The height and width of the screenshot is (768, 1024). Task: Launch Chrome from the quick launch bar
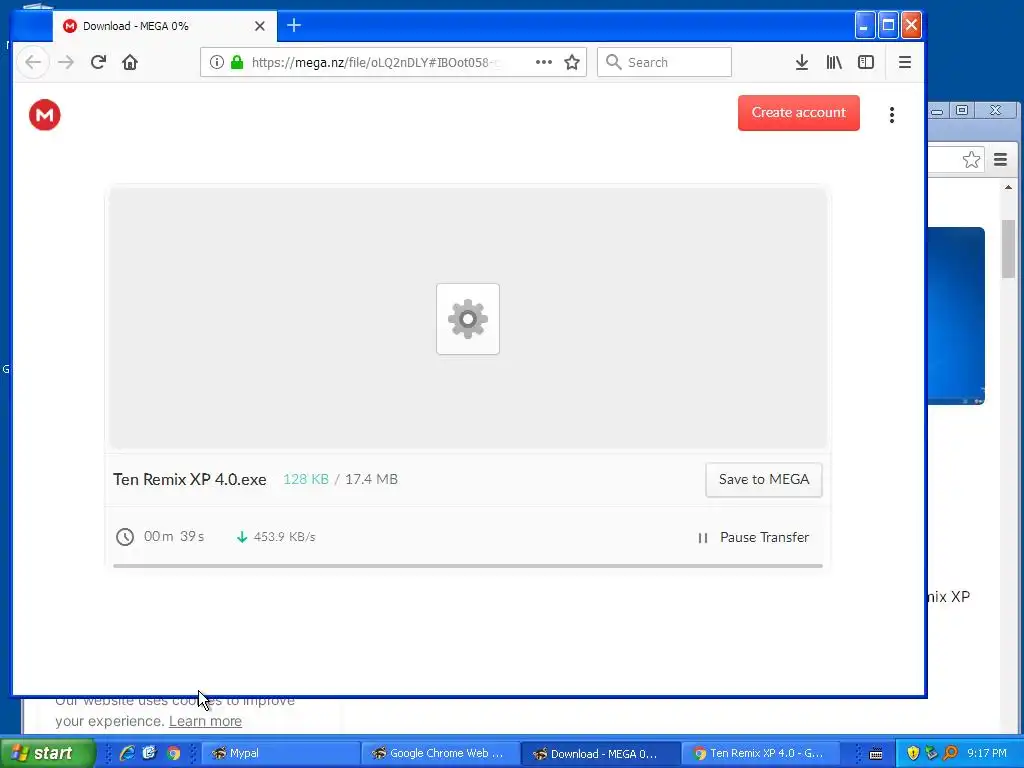pos(173,753)
